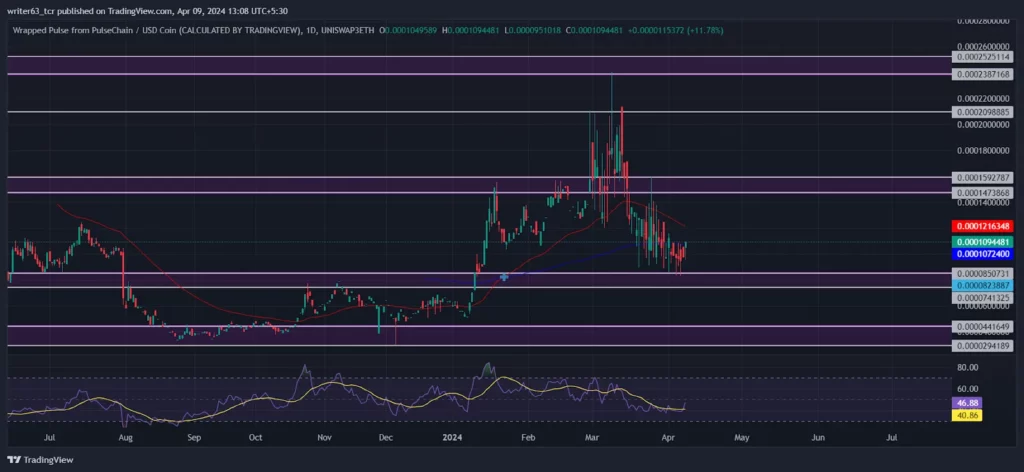This screenshot has width=1024, height=472.
Task: Select the 0.0000441649 price label
Action: coord(983,326)
